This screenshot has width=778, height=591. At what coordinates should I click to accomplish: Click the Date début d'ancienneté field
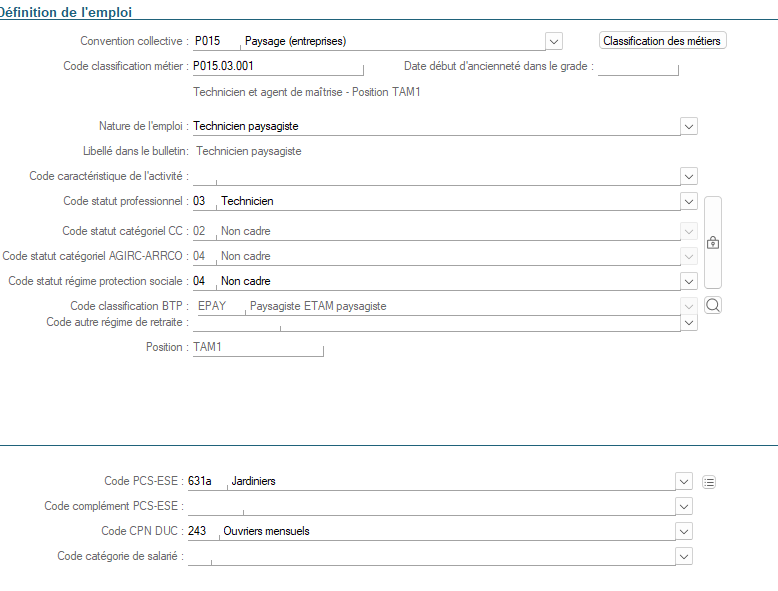click(x=638, y=66)
